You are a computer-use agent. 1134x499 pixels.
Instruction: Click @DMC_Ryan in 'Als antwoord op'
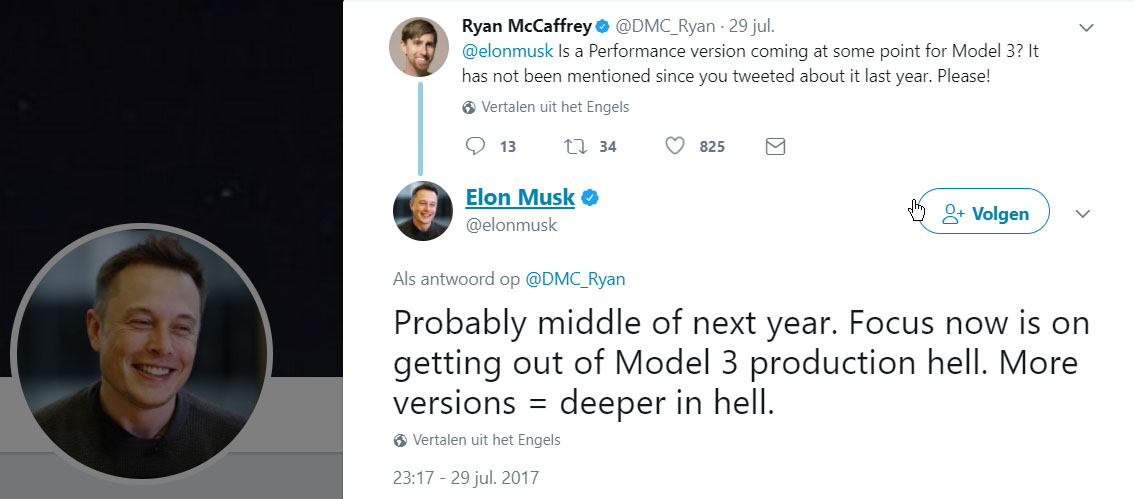pos(575,280)
